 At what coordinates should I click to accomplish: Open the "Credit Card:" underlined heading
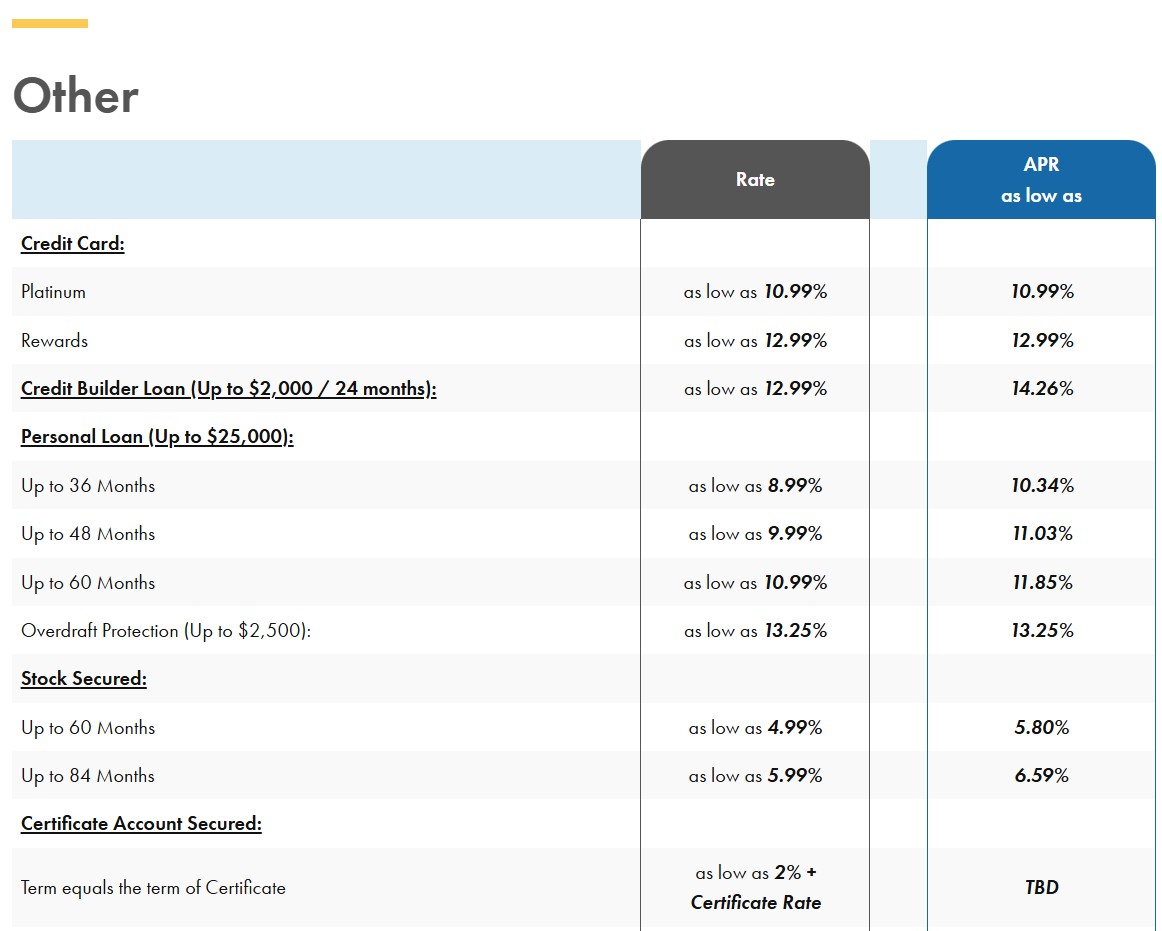tap(73, 244)
